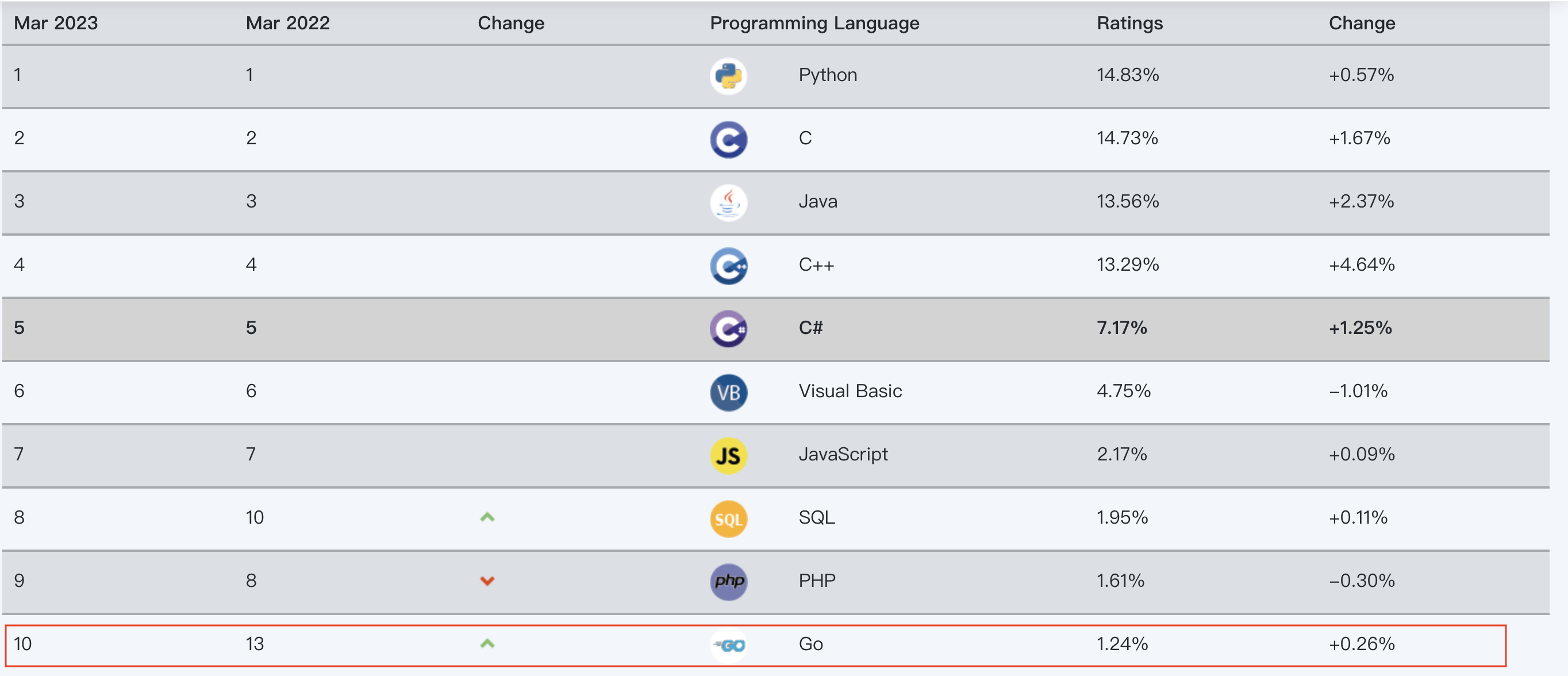Click the Python language name
1568x676 pixels.
tap(828, 75)
